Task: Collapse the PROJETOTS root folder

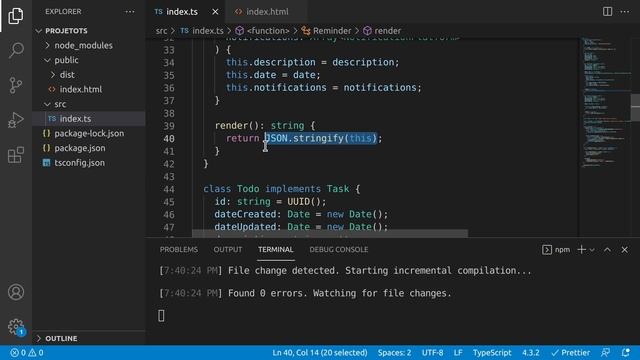Action: pos(66,31)
